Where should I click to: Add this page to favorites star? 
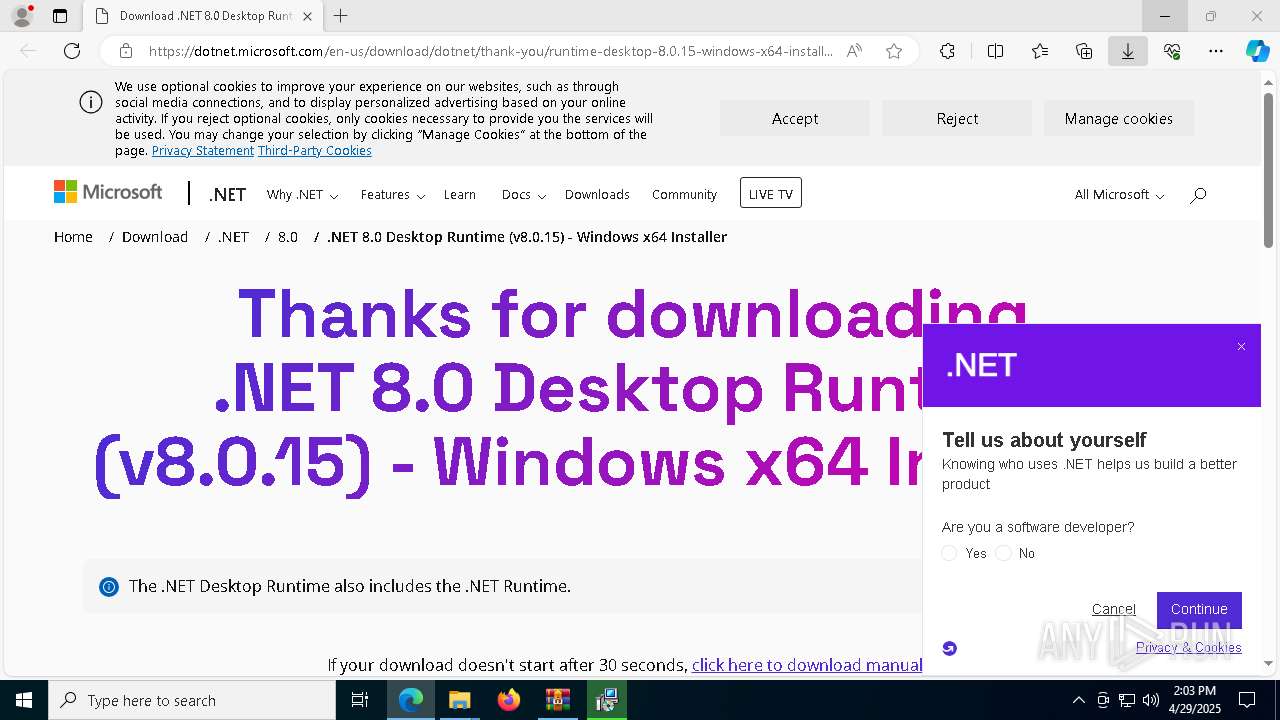click(894, 51)
